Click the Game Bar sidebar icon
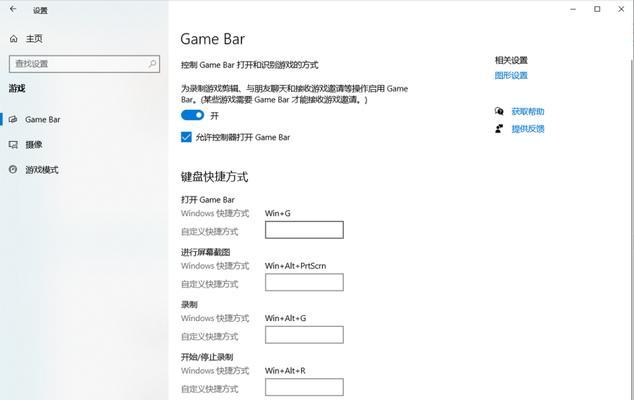 click(13, 119)
